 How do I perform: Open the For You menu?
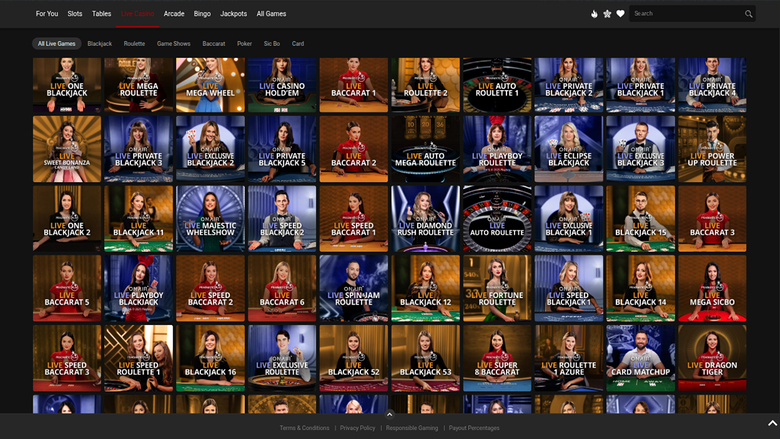point(47,14)
